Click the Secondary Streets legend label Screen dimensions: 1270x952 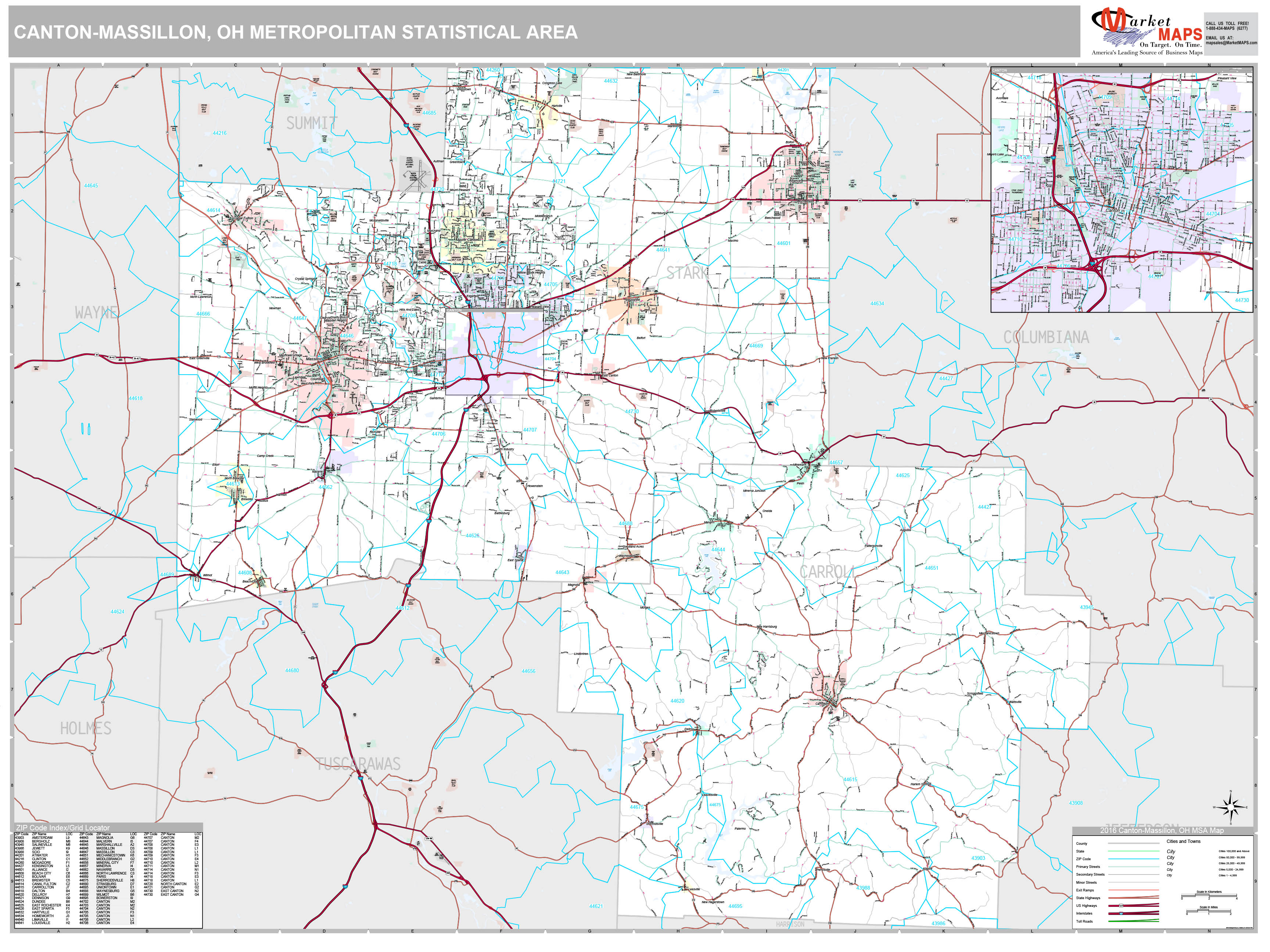pos(1090,875)
